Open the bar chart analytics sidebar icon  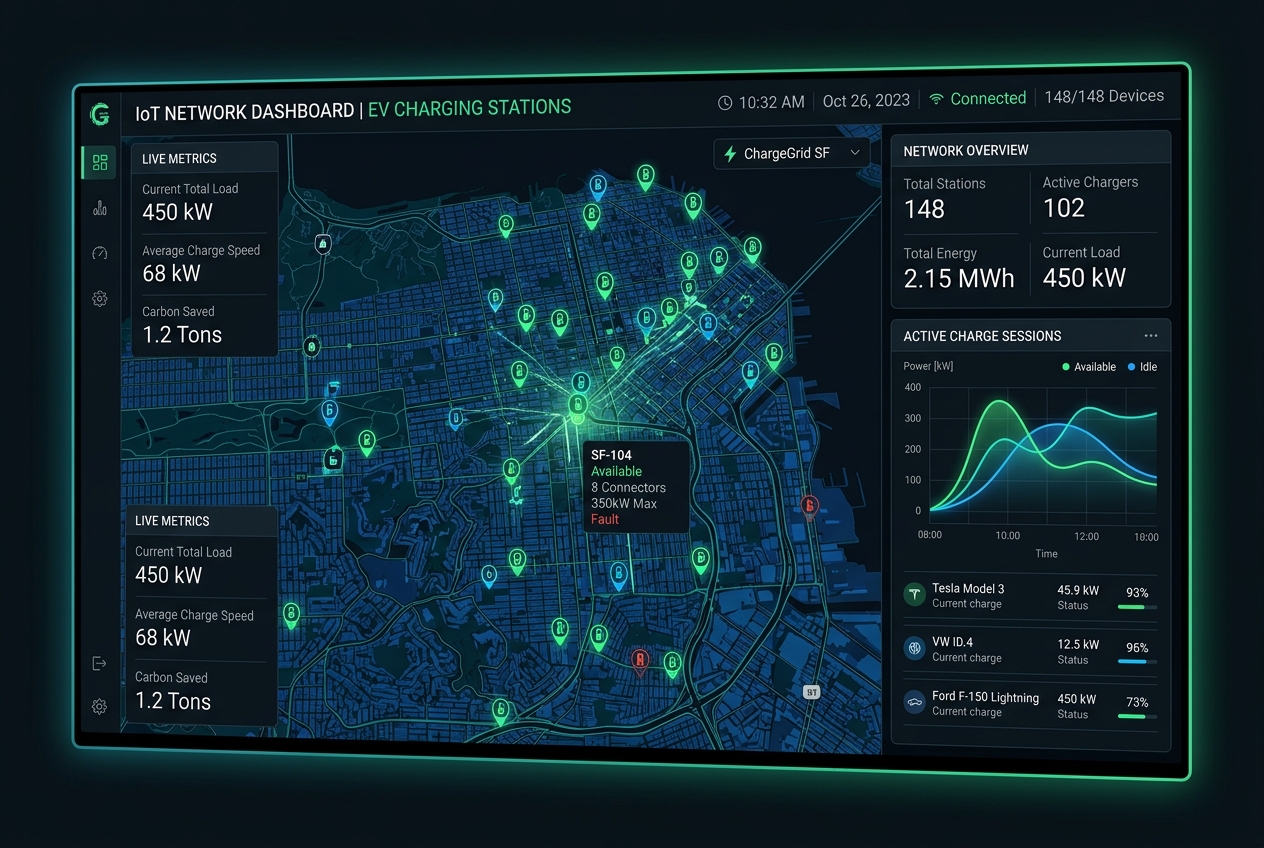point(99,208)
